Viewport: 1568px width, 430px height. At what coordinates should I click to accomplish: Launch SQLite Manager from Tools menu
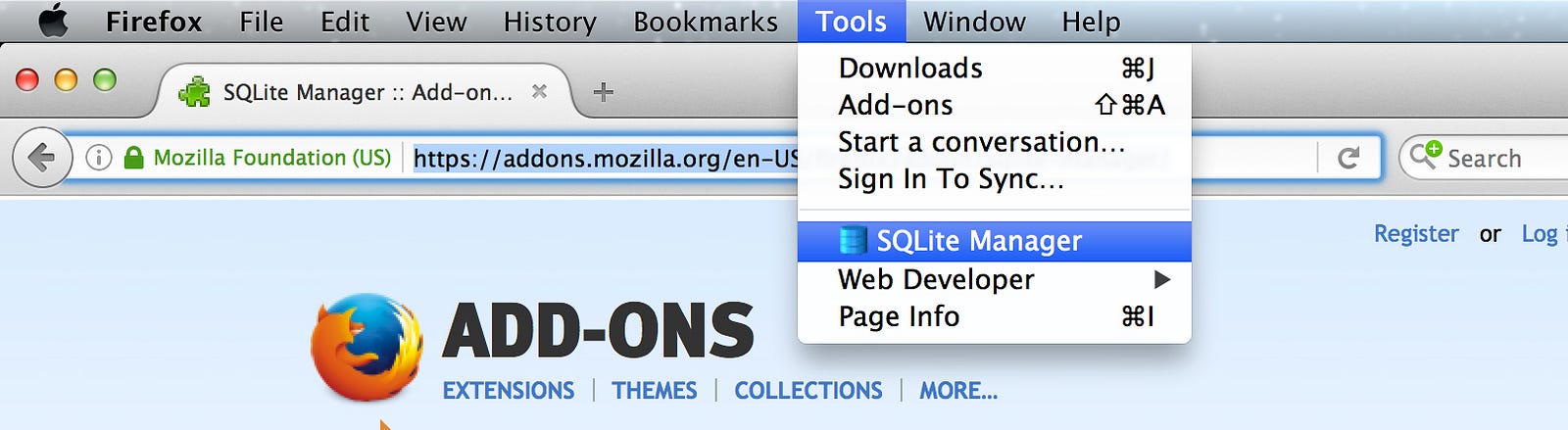(994, 241)
